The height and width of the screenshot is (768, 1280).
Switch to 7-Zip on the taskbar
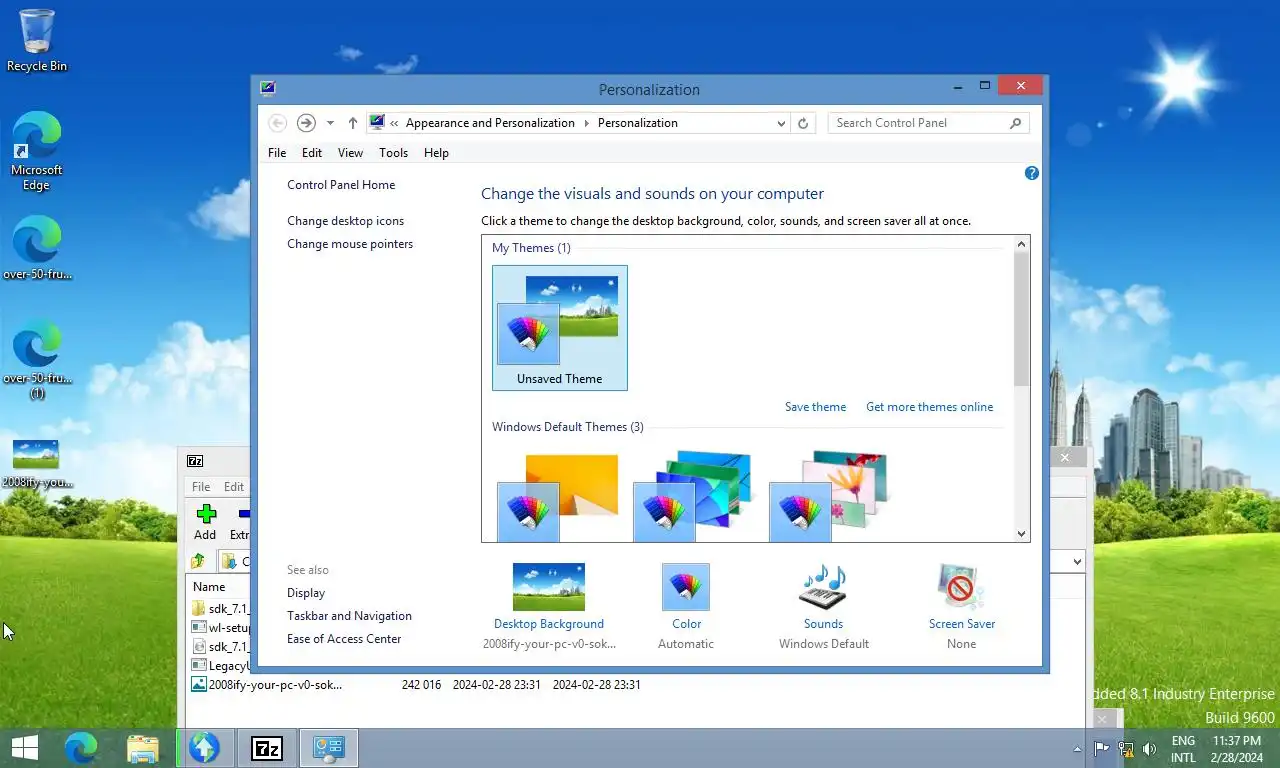pos(267,747)
